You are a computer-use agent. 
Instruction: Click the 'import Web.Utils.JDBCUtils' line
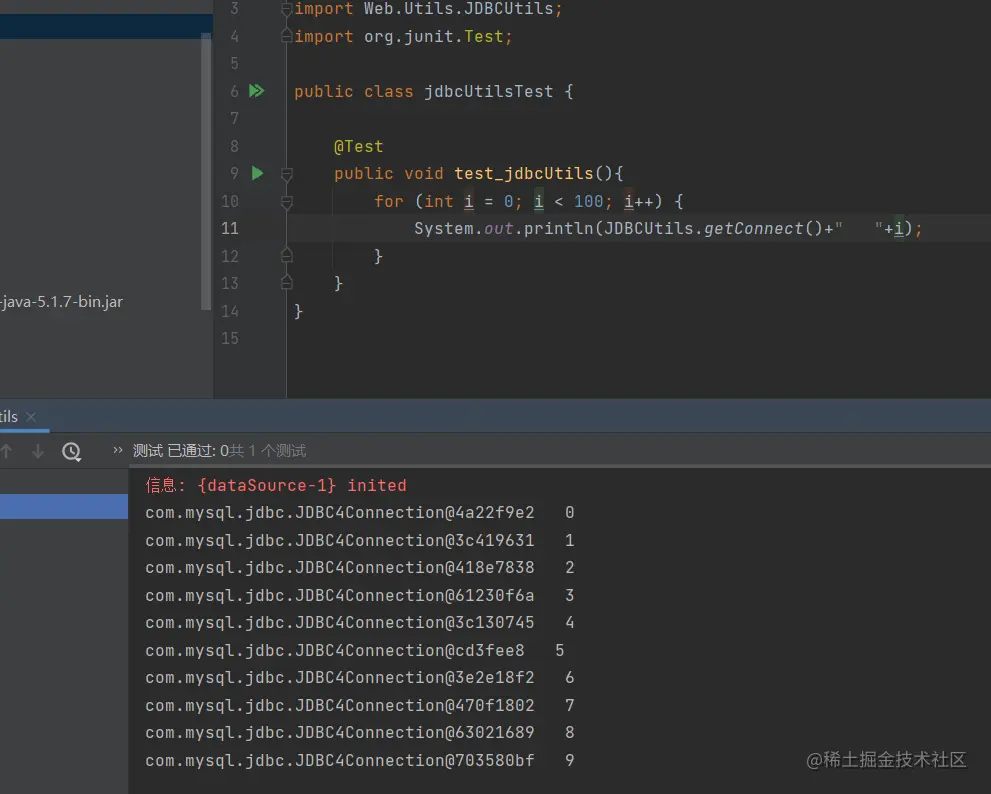pyautogui.click(x=428, y=9)
